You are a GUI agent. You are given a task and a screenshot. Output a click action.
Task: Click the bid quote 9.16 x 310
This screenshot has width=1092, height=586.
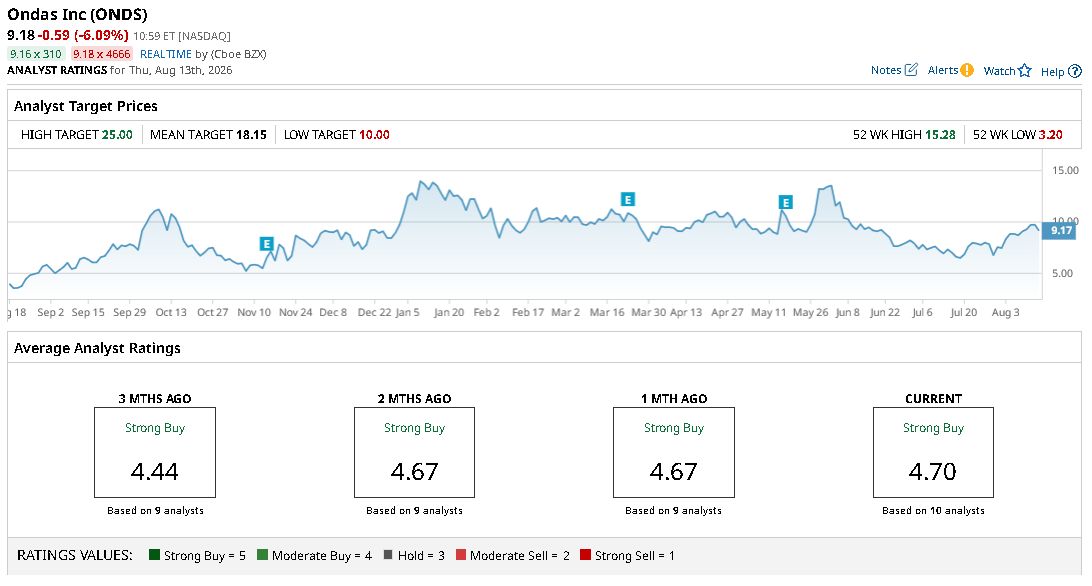click(x=36, y=54)
